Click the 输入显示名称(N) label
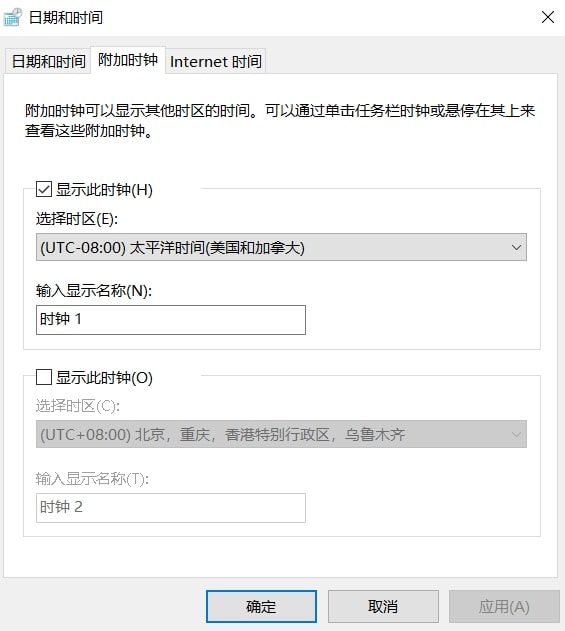Screen dimensions: 565x631 (94, 290)
